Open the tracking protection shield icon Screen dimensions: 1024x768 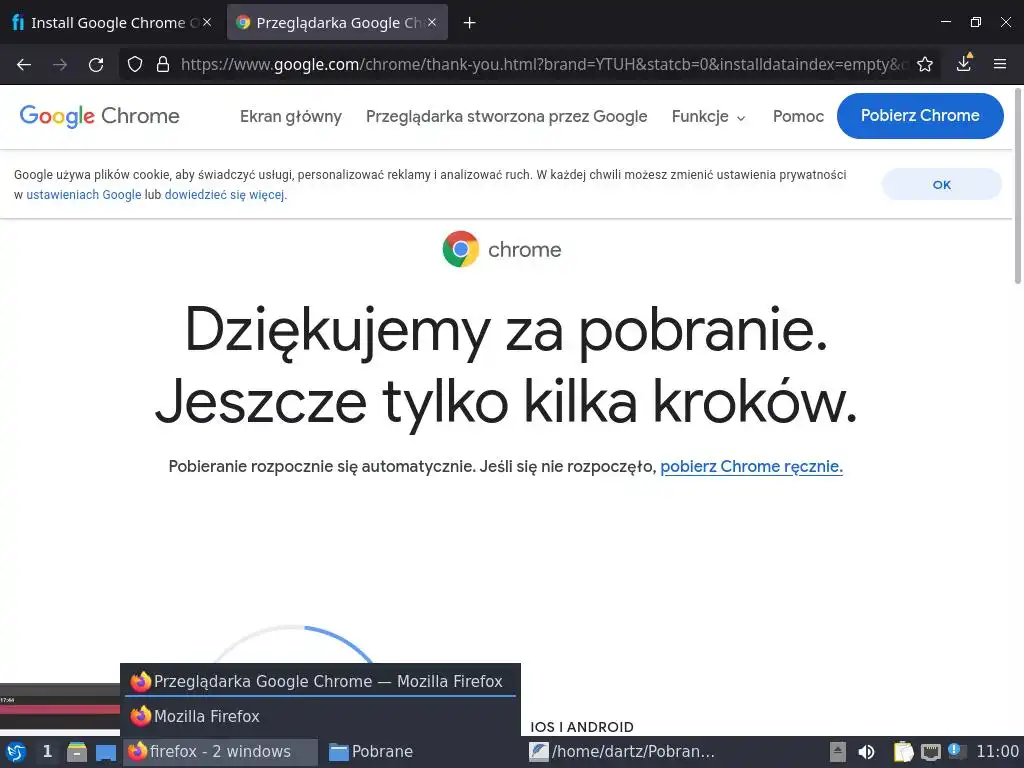[135, 64]
